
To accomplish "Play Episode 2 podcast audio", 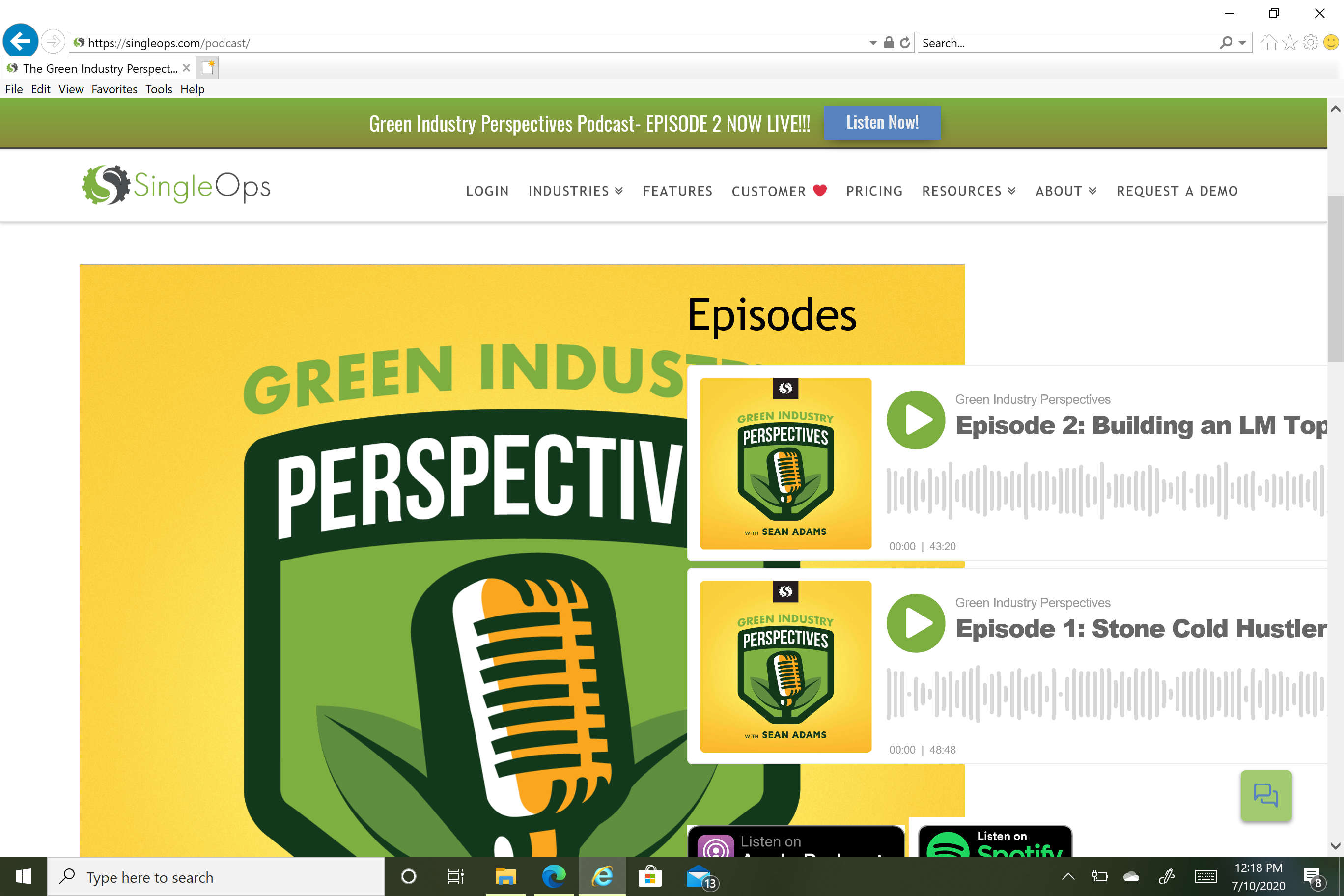I will tap(916, 420).
